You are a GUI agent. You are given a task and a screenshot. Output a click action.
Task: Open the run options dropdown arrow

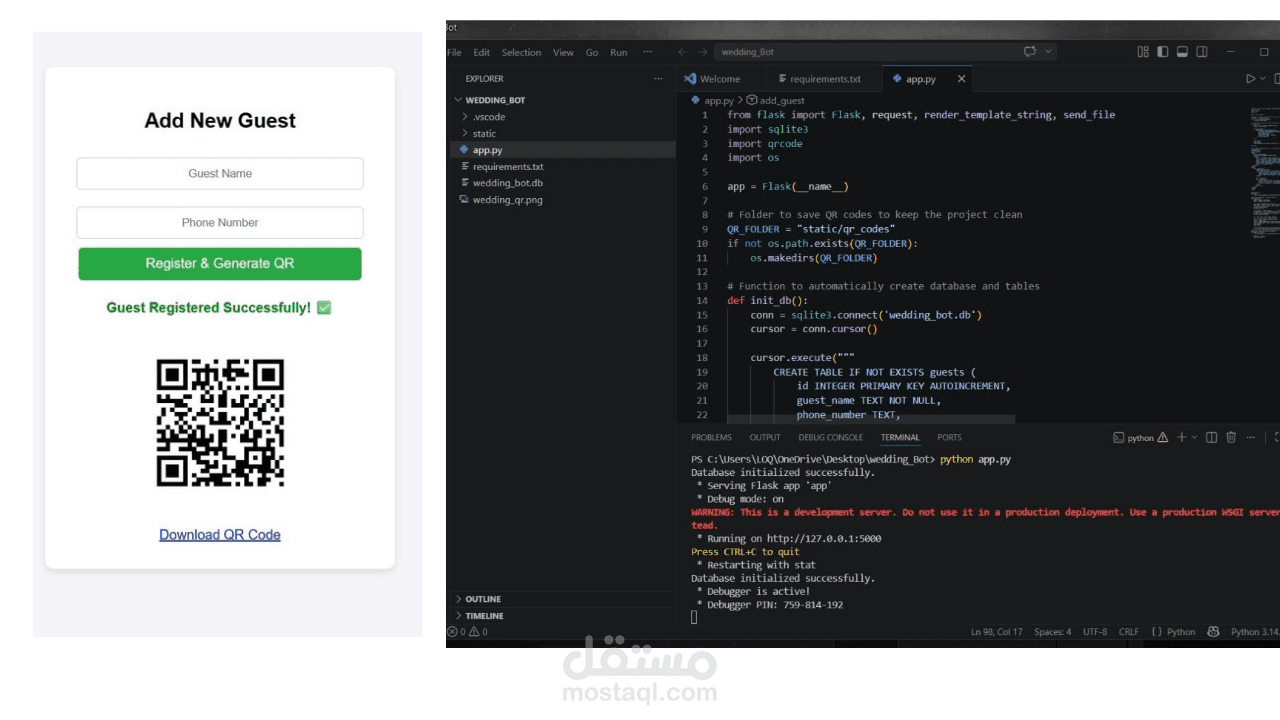pos(1263,79)
